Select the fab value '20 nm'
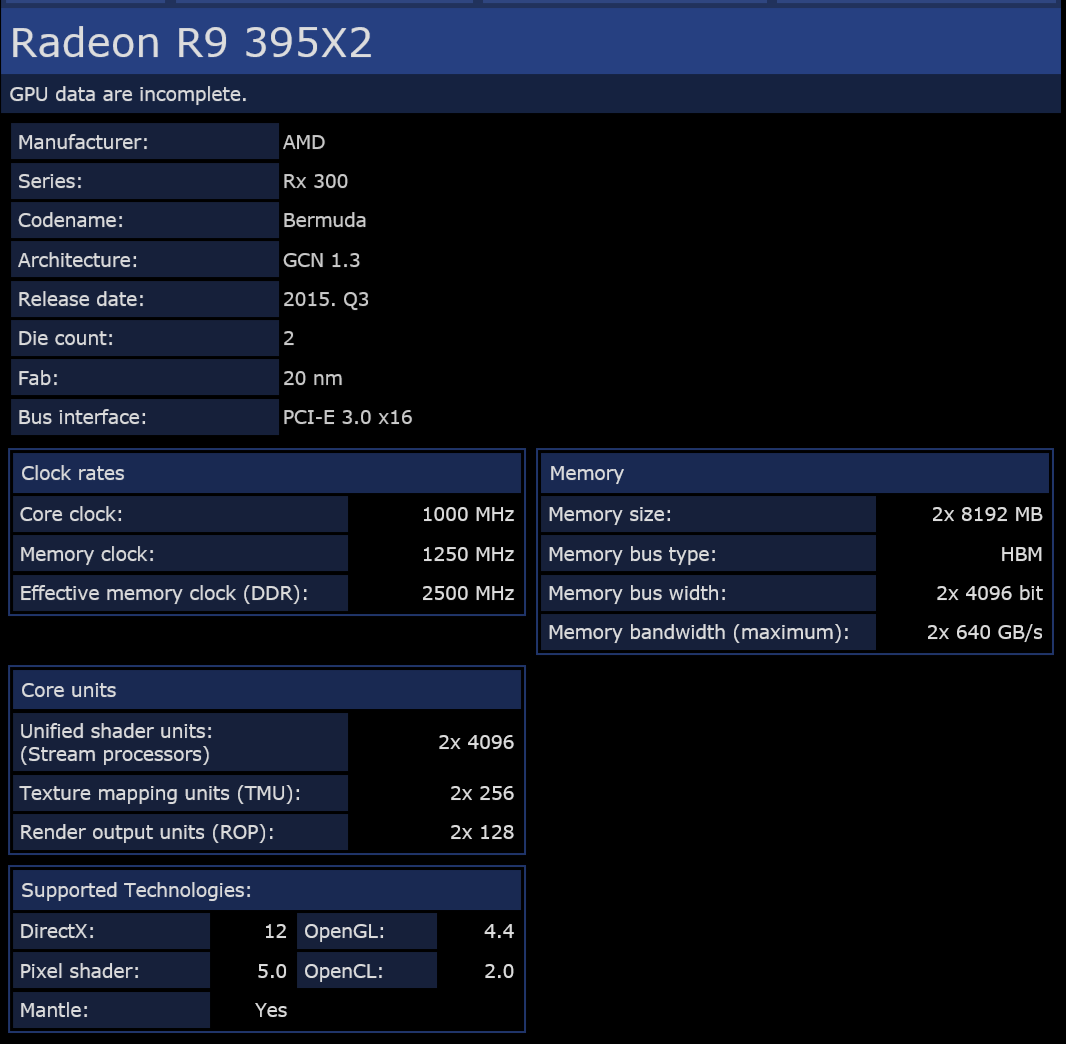 click(313, 378)
